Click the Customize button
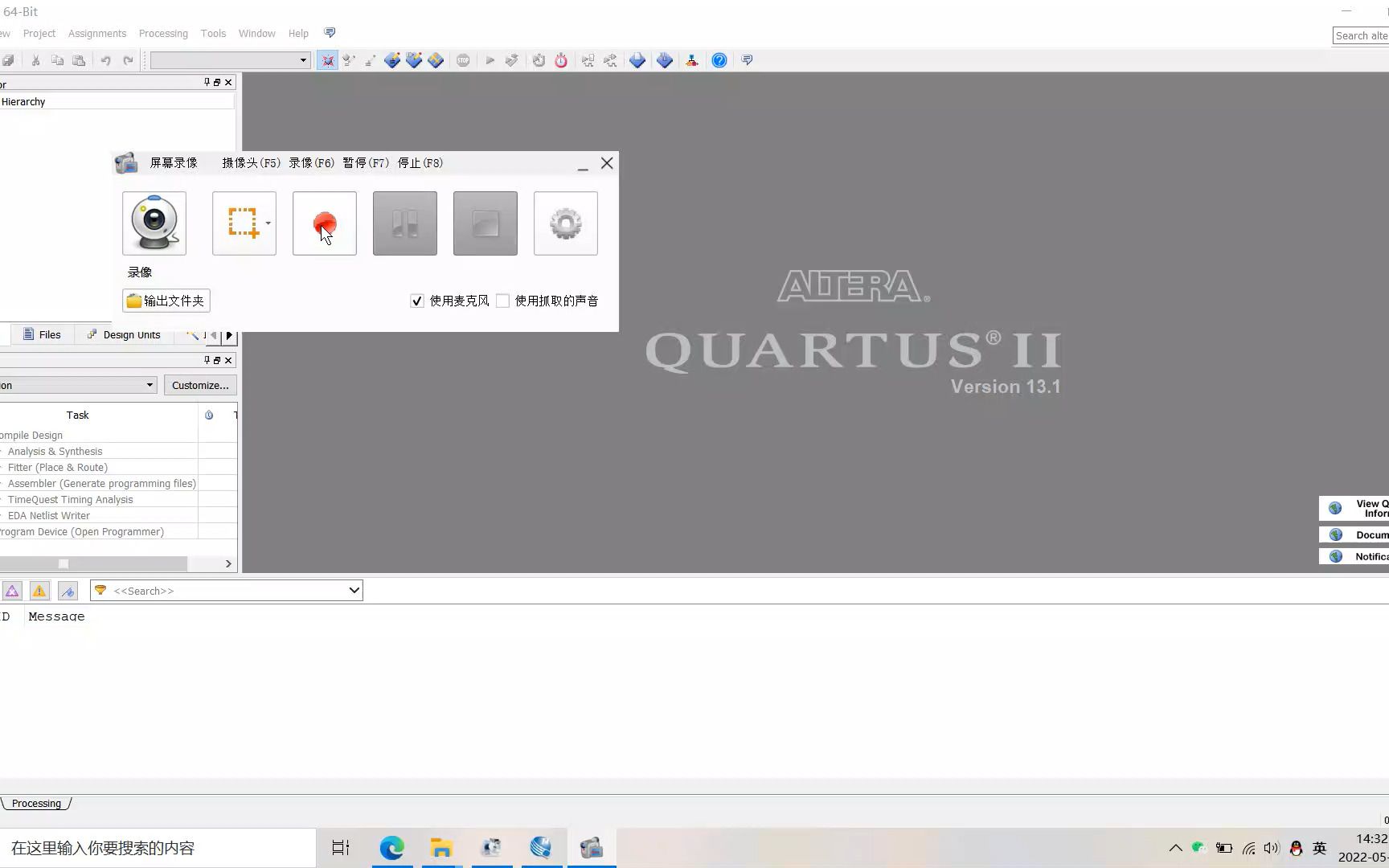 click(199, 385)
